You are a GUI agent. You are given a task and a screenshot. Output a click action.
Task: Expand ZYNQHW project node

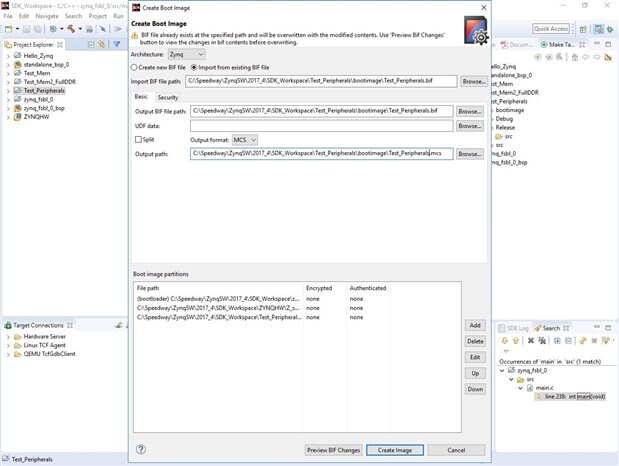[8, 117]
